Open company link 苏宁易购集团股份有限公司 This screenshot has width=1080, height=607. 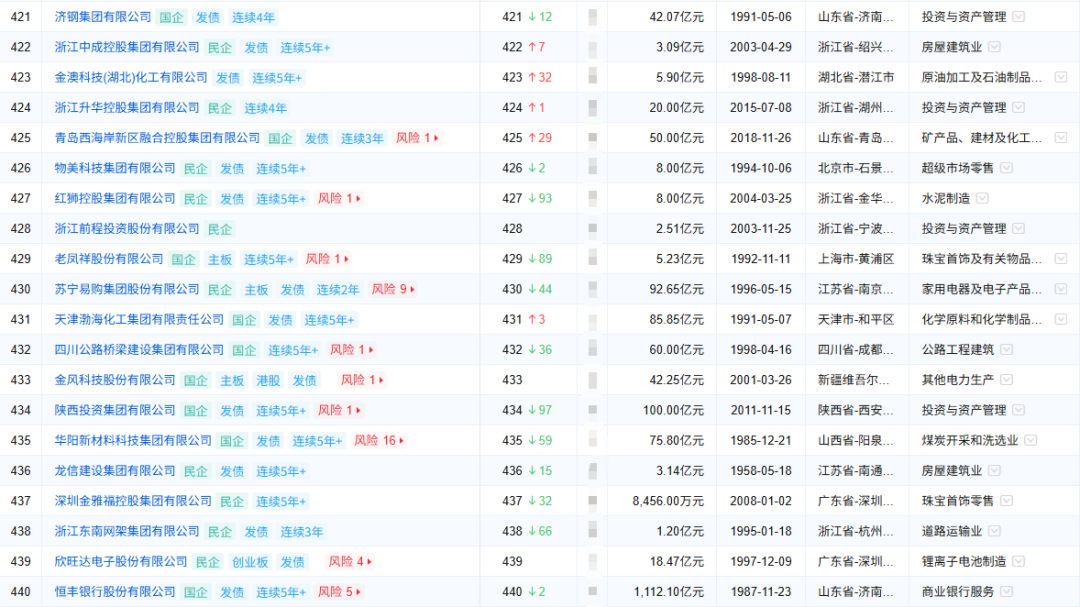point(127,289)
